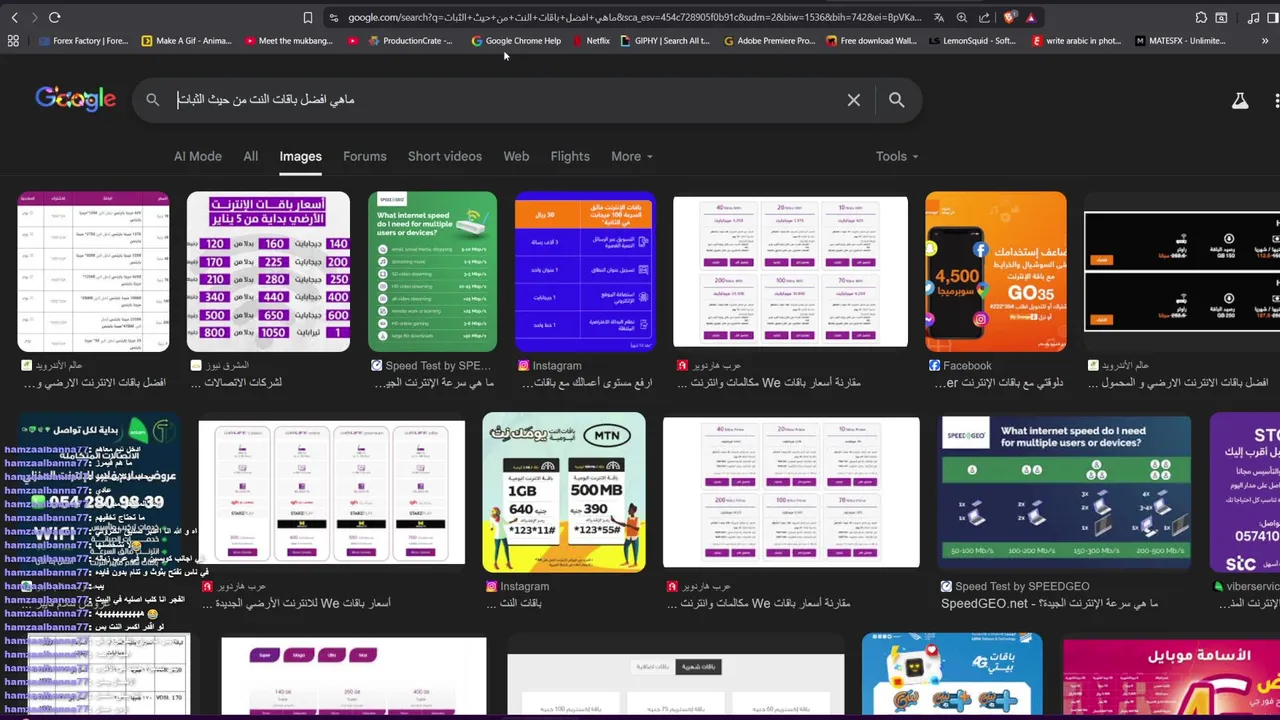The width and height of the screenshot is (1280, 720).
Task: Open Search Labs flask icon
Action: coord(1240,100)
